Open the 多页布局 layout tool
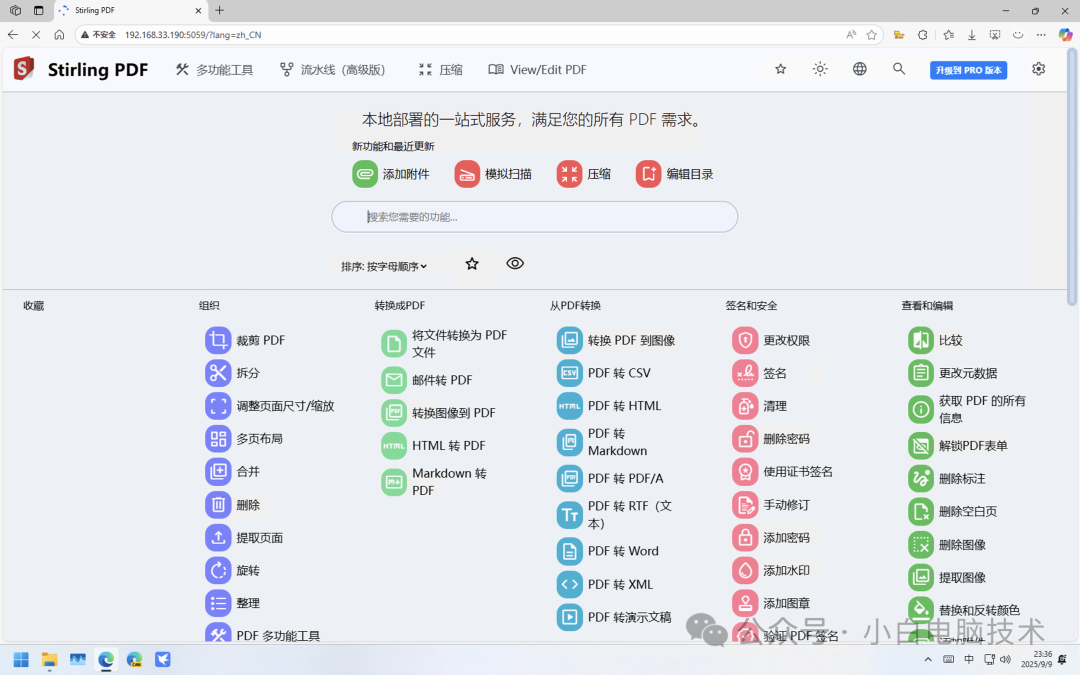Image resolution: width=1080 pixels, height=675 pixels. pos(245,439)
